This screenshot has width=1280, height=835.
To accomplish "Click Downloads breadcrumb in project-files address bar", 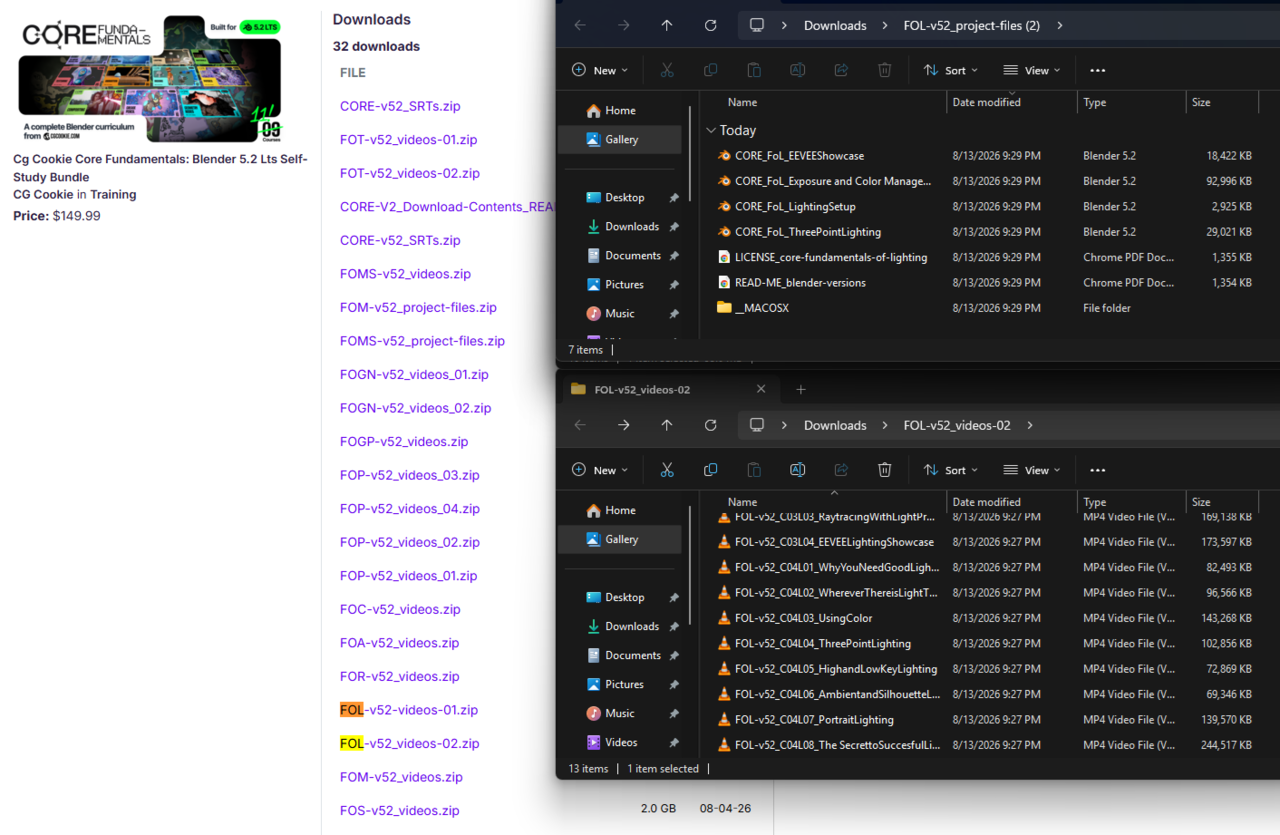I will point(835,25).
